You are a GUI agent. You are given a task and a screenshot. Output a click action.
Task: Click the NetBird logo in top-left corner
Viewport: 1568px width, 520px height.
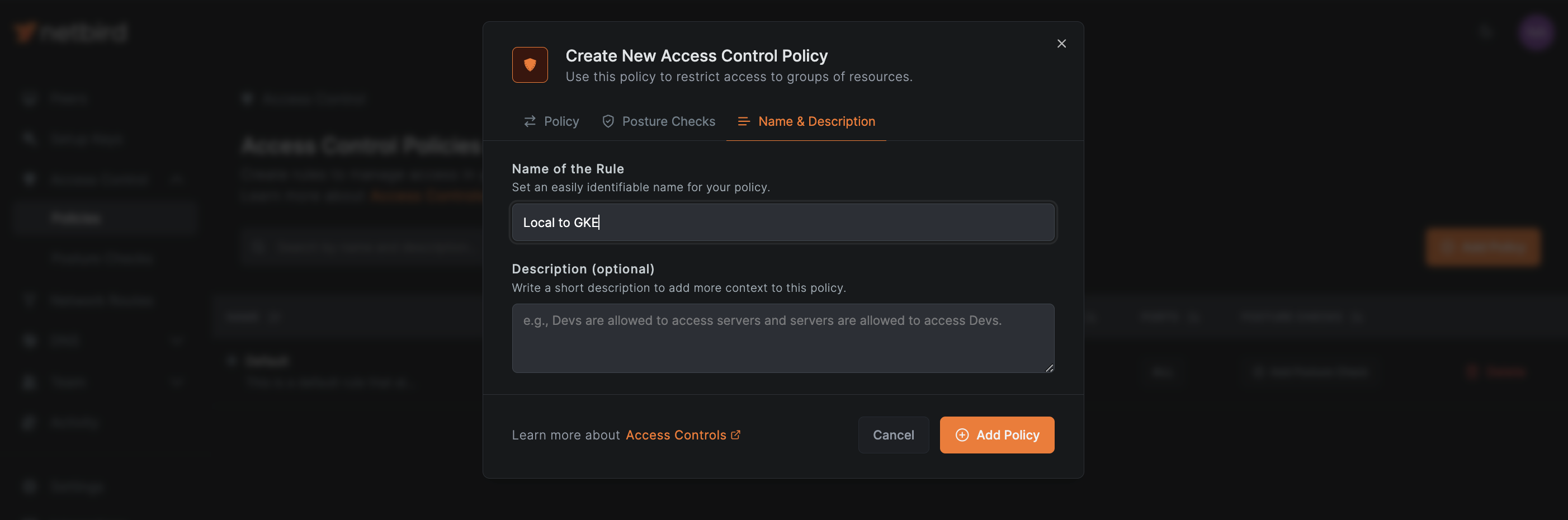click(x=70, y=32)
